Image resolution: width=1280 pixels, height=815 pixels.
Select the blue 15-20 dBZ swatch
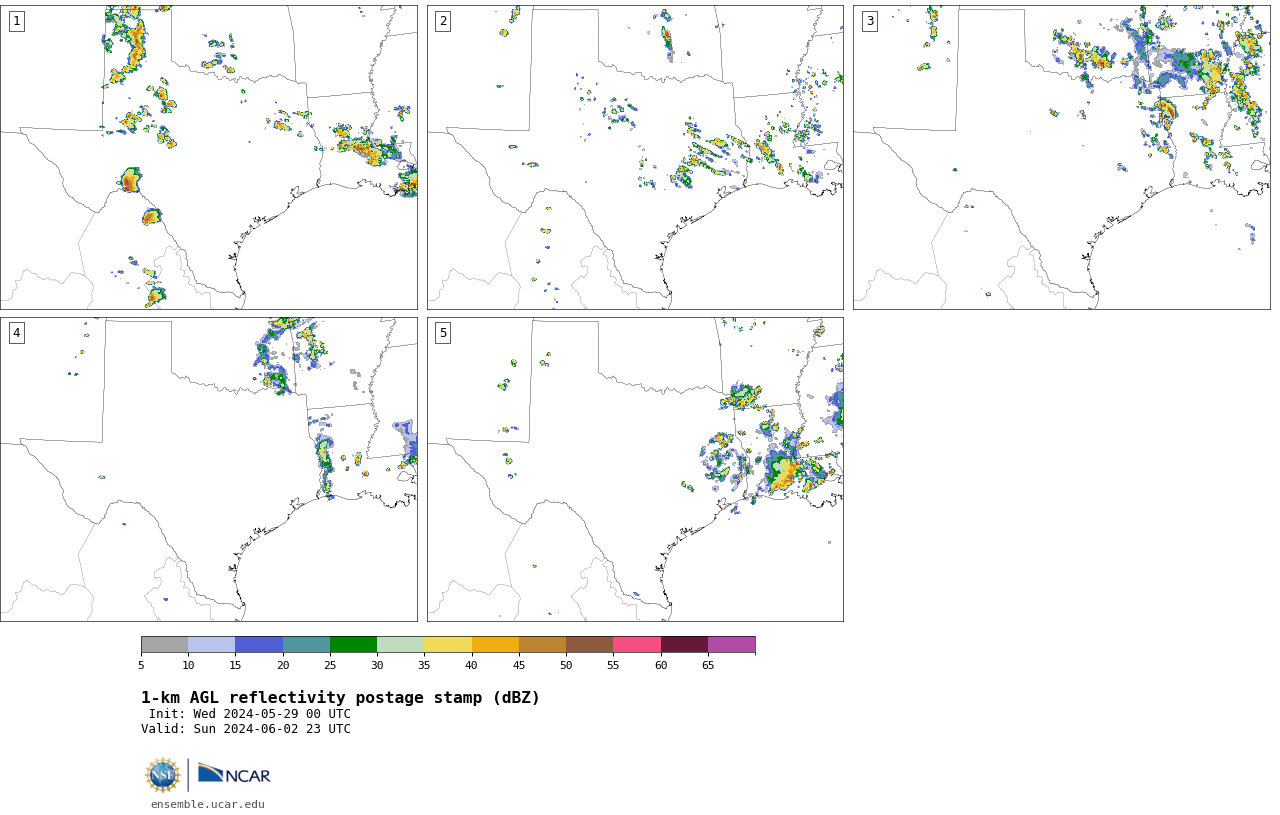[x=259, y=644]
